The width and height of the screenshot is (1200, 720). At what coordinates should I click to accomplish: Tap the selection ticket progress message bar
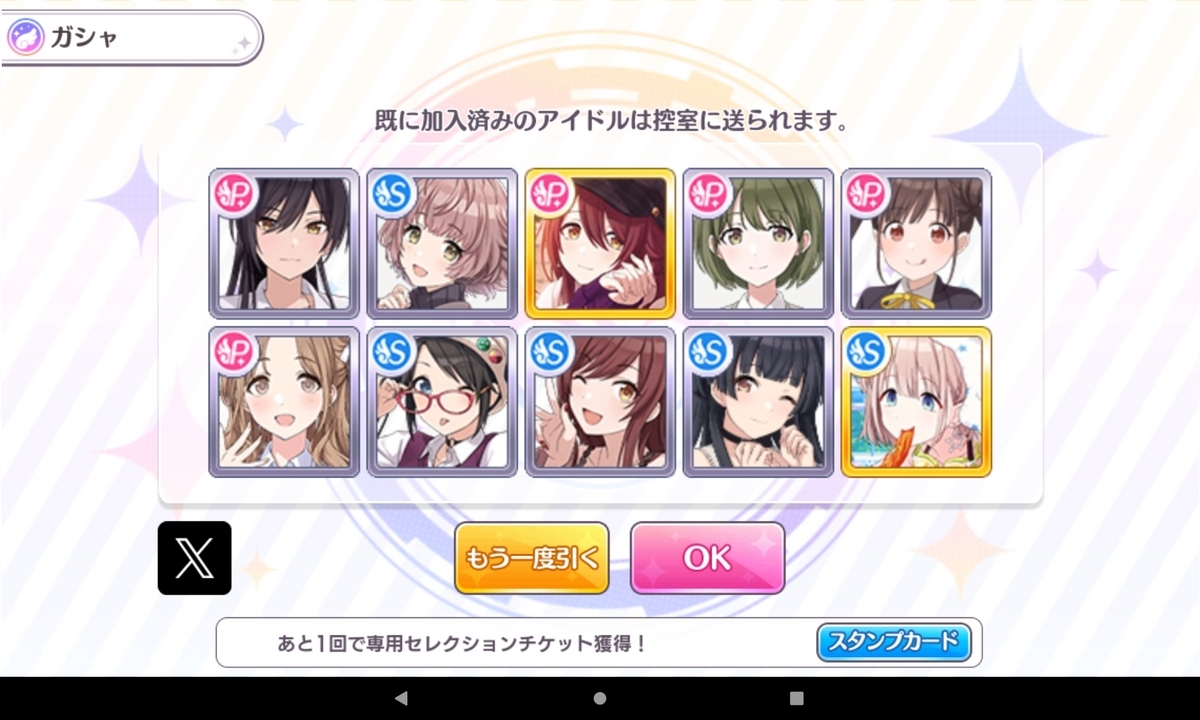coord(599,642)
